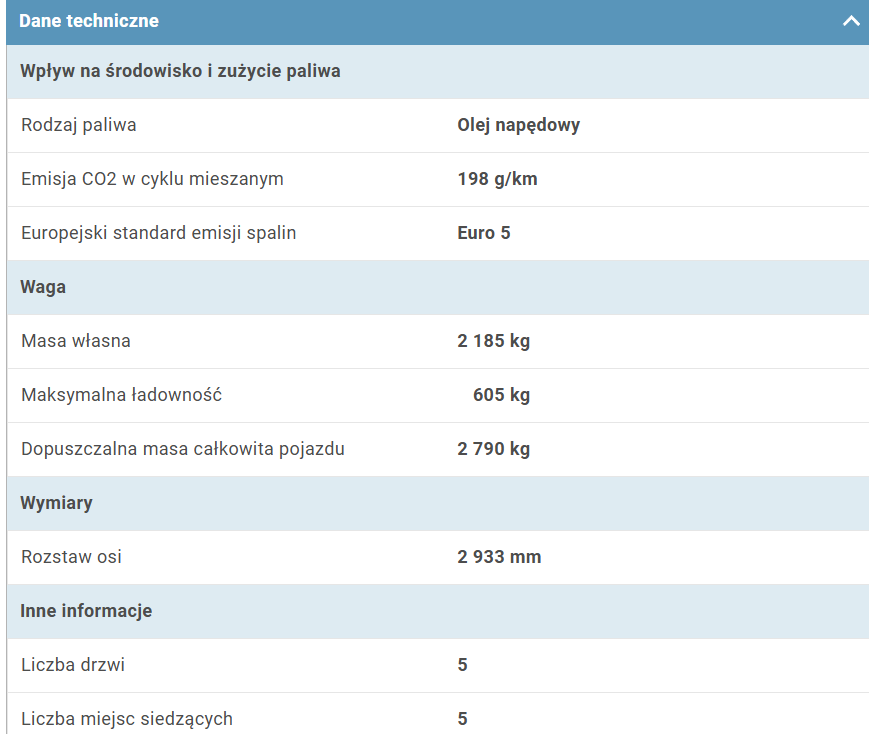The height and width of the screenshot is (734, 869).
Task: Click Dopuszczalna masa całkowita pojazdu label
Action: pos(183,449)
